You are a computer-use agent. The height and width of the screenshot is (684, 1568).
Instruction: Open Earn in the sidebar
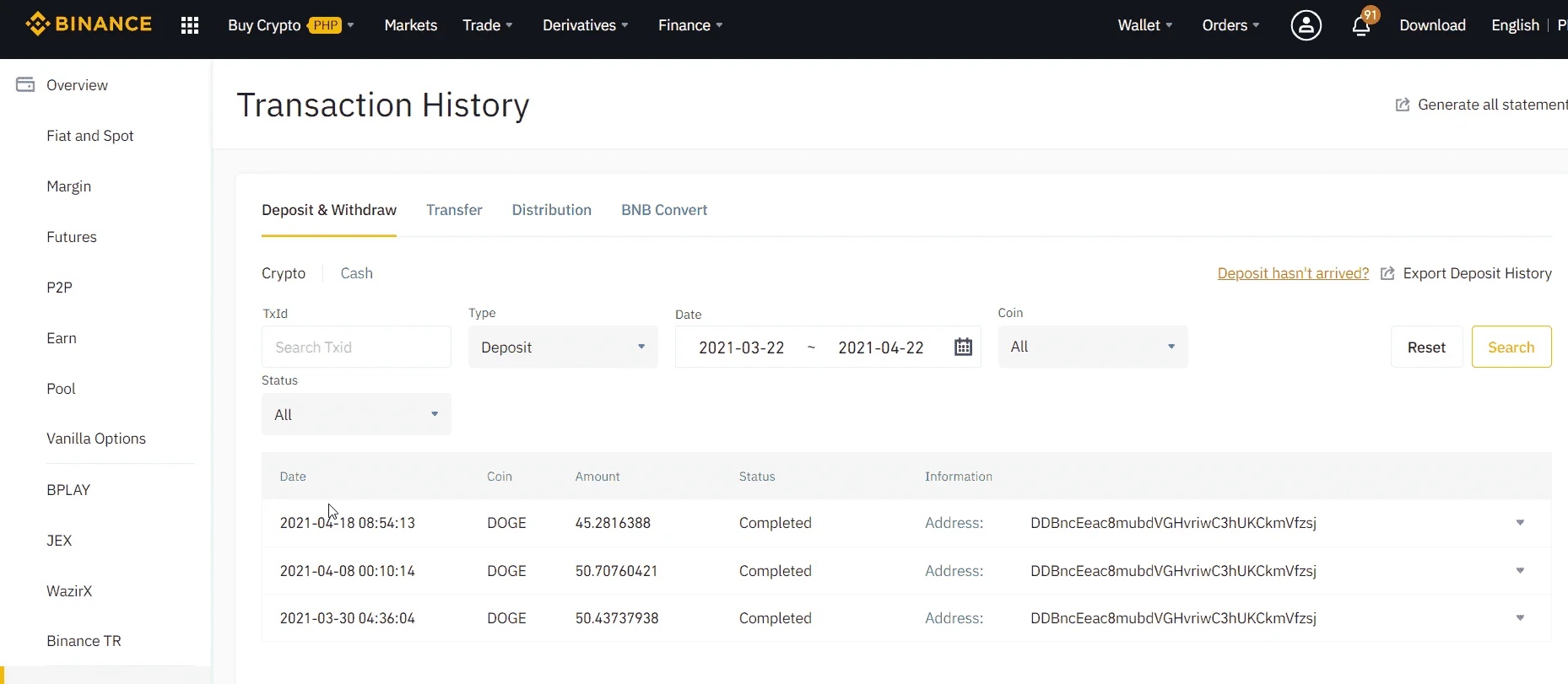pos(62,338)
